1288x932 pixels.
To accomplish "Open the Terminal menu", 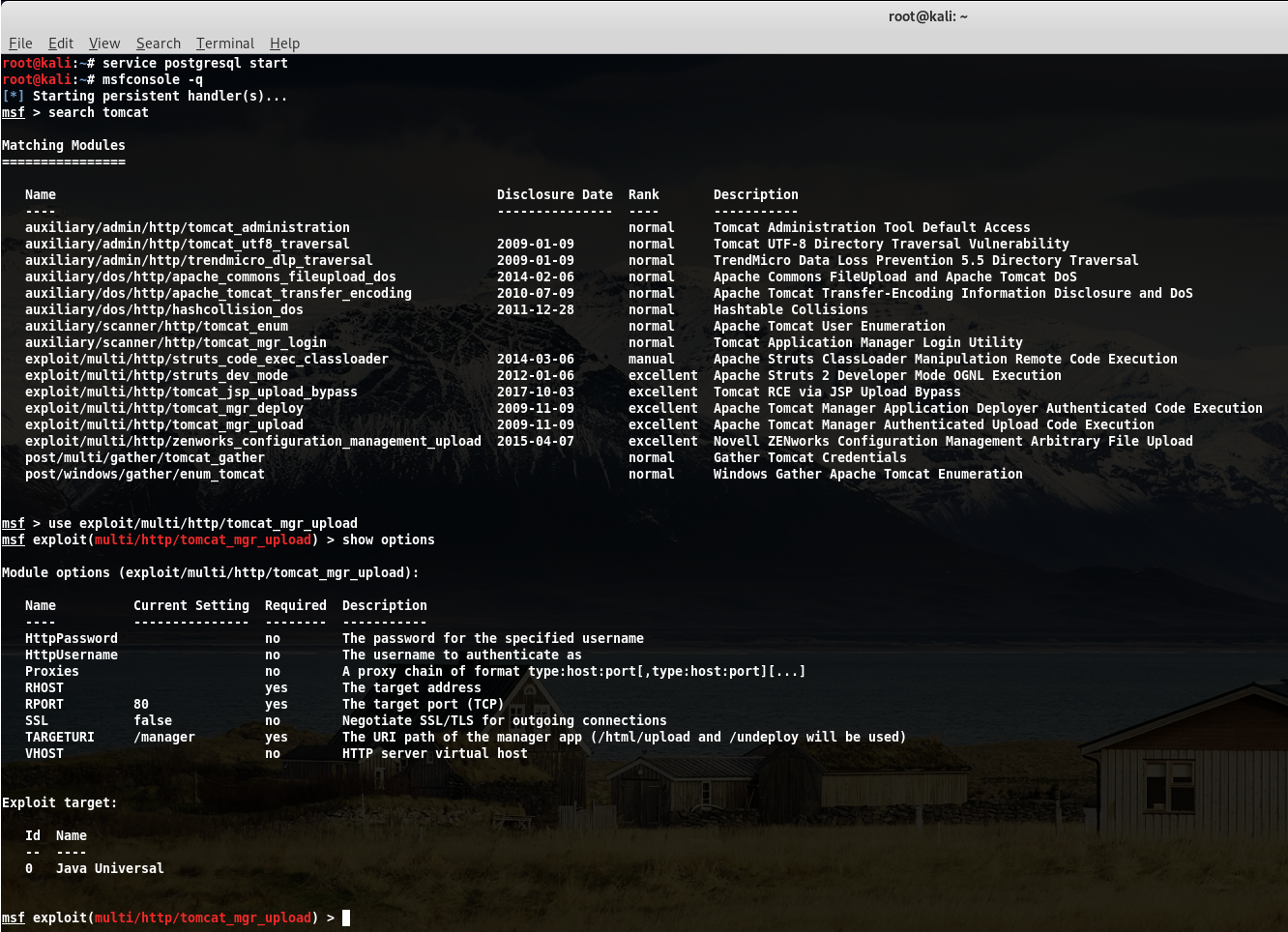I will click(225, 44).
